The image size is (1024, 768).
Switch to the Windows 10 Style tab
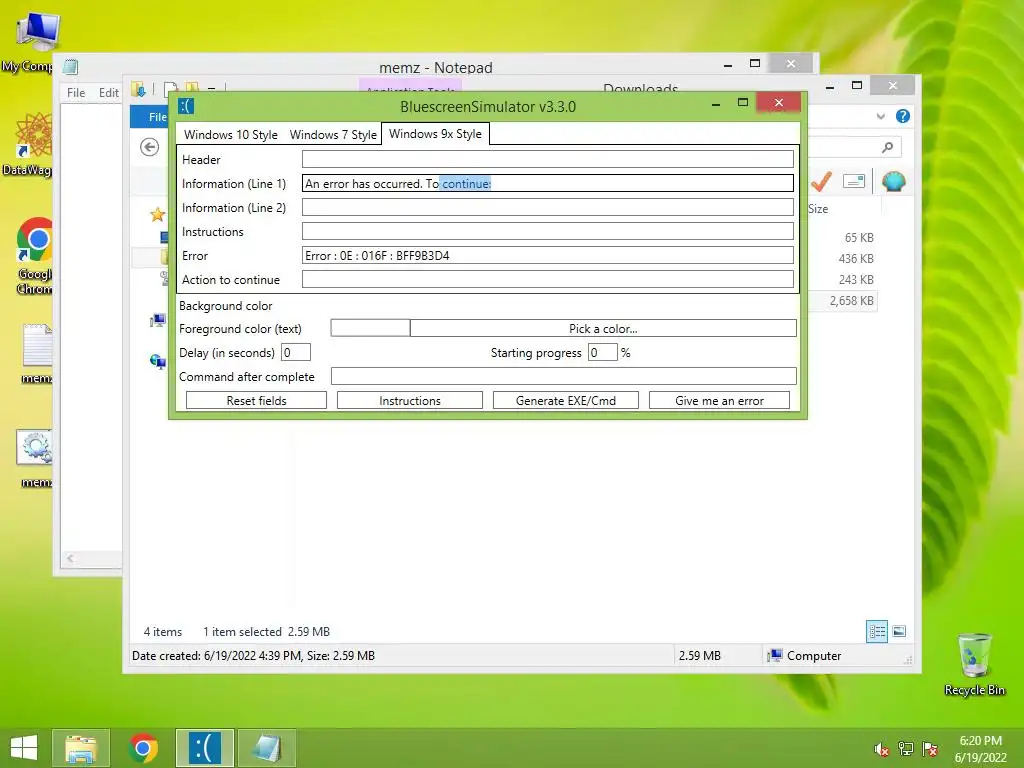click(x=231, y=135)
